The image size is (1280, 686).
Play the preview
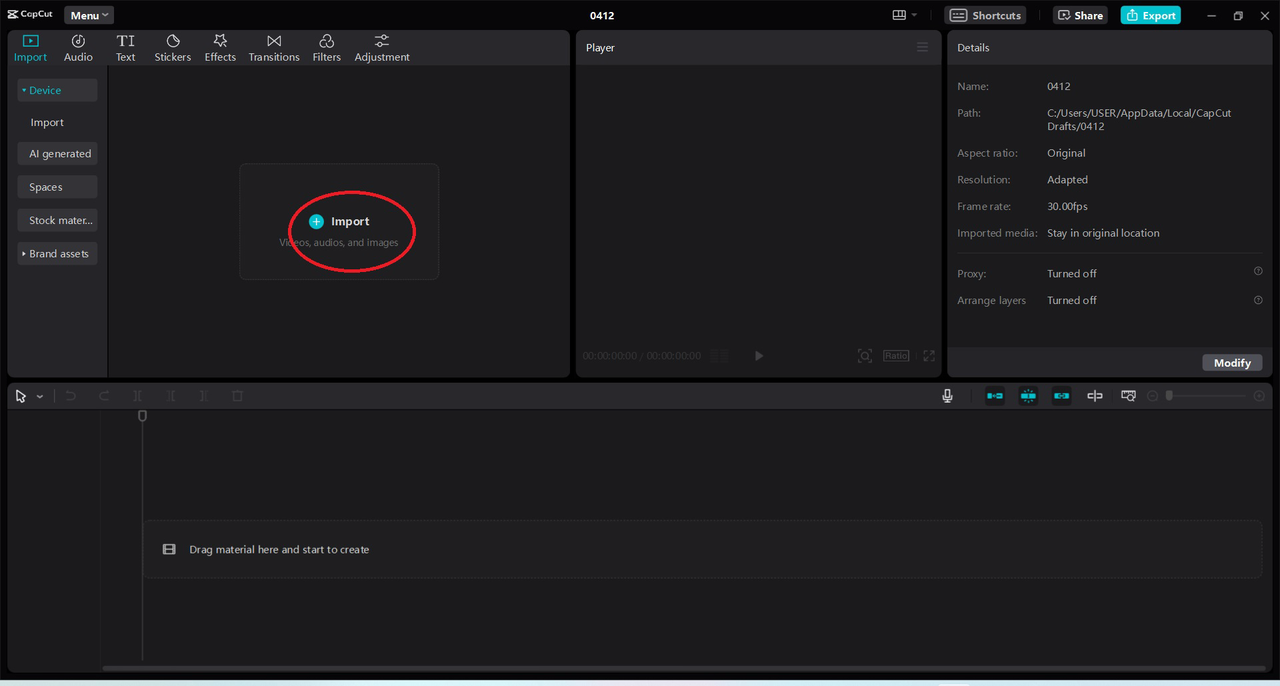click(759, 356)
